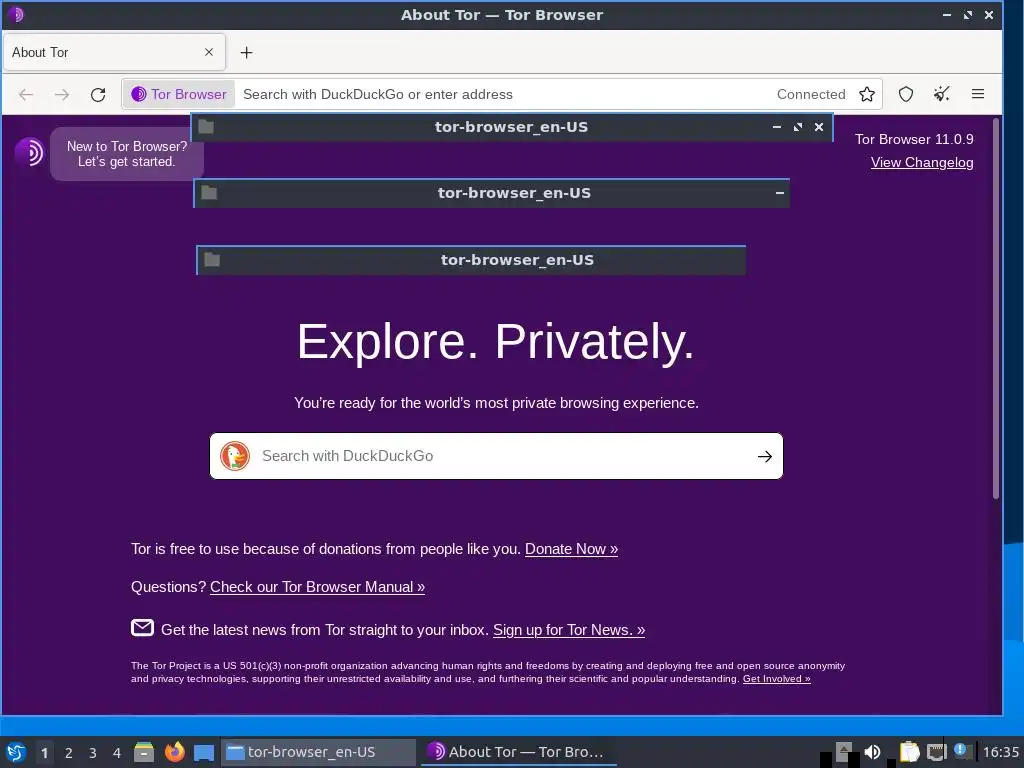Minimize the second tor-browser_en-US window

click(779, 193)
